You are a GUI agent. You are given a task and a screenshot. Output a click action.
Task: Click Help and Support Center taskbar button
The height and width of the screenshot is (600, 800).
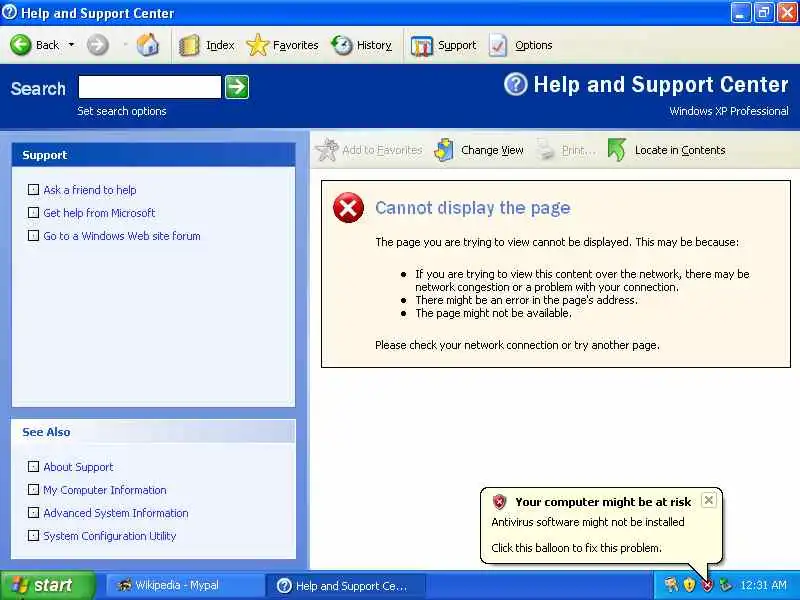coord(345,585)
